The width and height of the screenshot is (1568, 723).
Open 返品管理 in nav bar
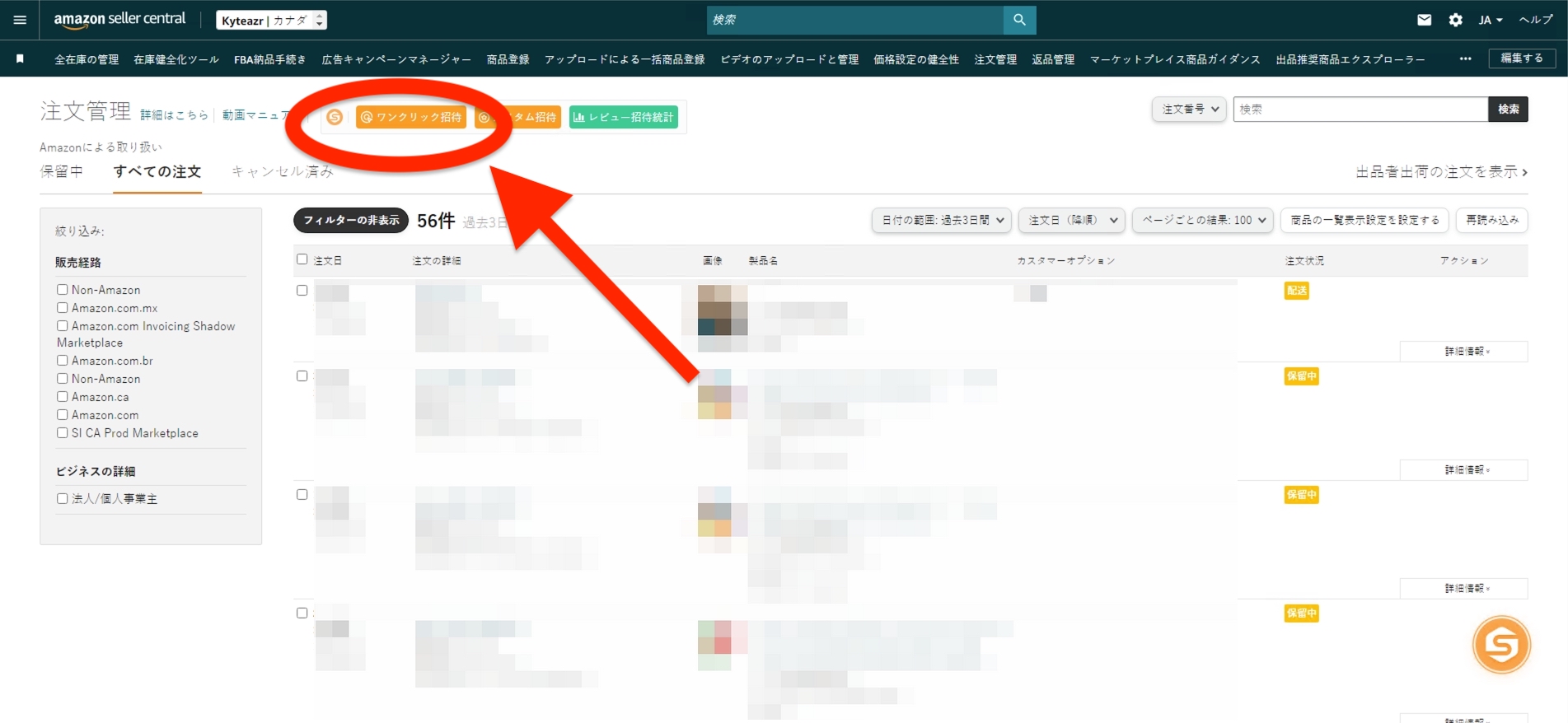1053,59
